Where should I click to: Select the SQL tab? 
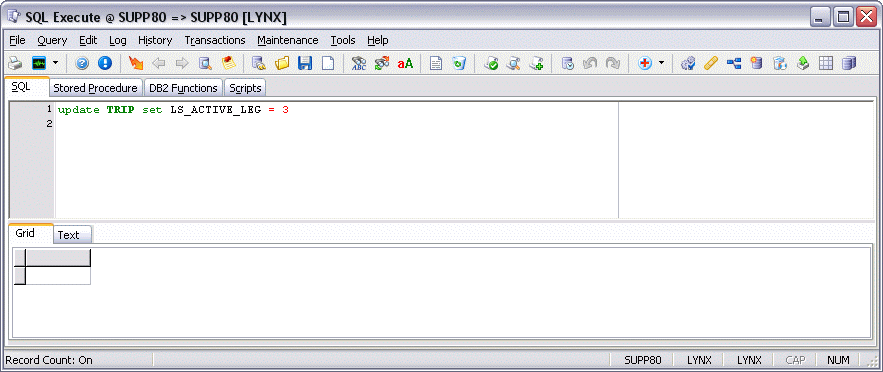[x=26, y=87]
